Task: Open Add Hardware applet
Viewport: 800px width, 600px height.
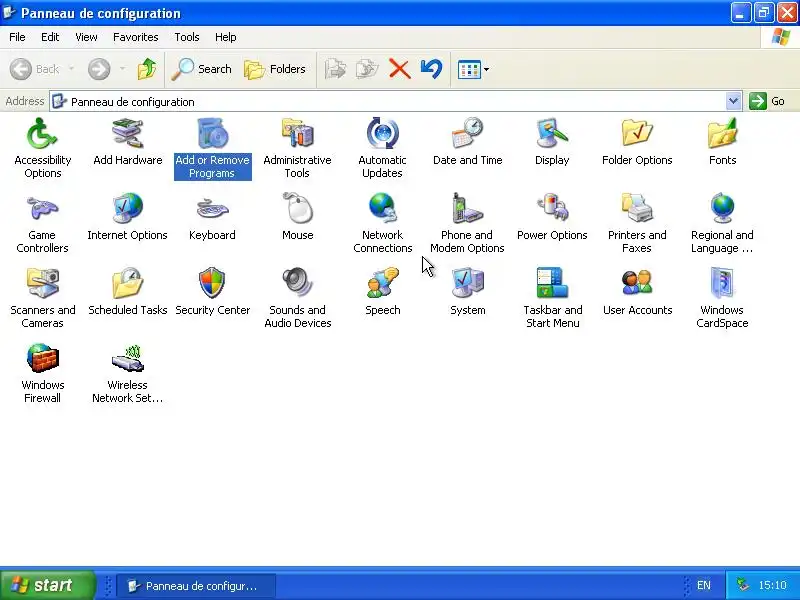Action: [x=128, y=142]
